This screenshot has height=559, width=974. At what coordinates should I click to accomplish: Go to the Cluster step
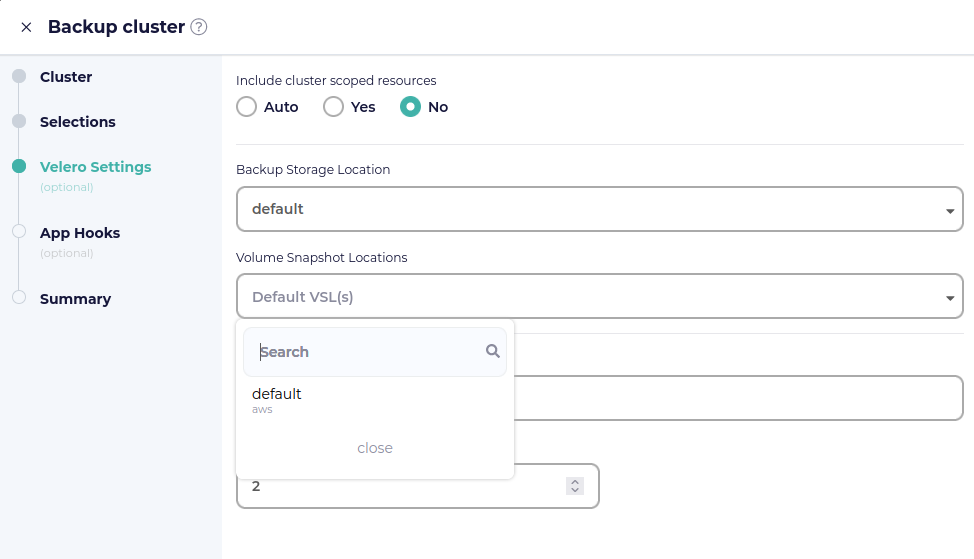(66, 77)
